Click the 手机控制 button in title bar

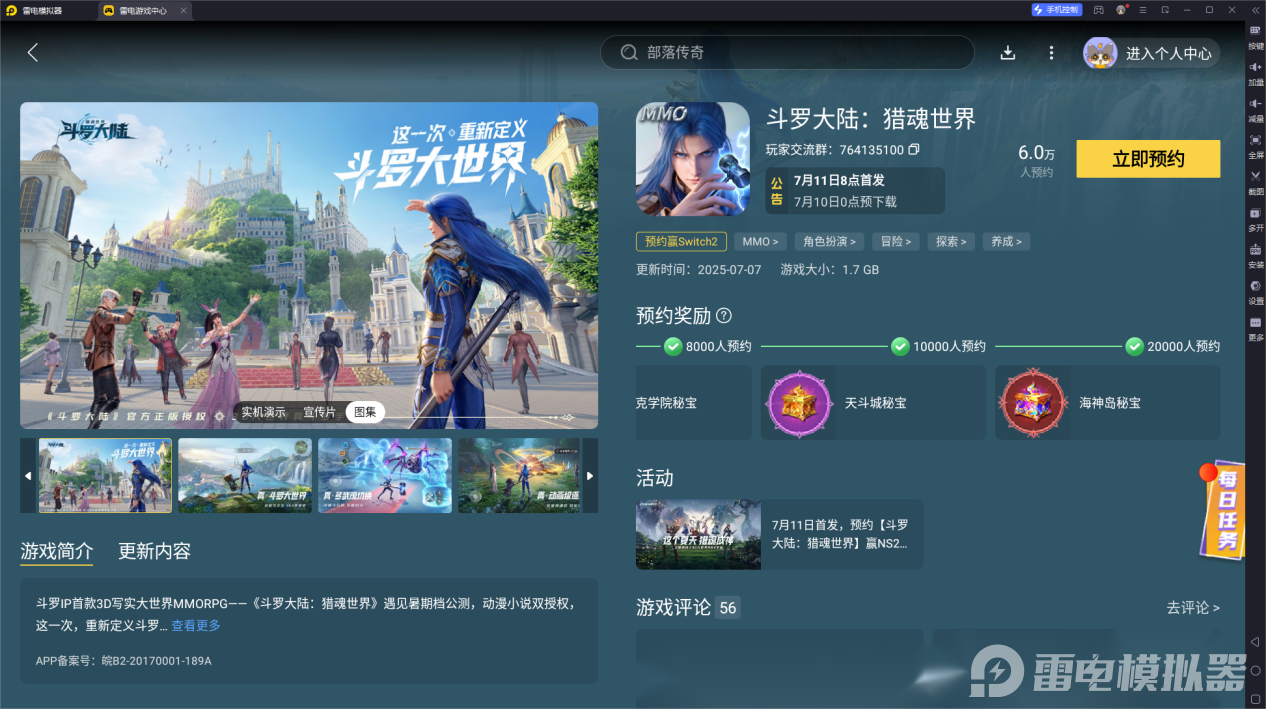tap(1056, 10)
